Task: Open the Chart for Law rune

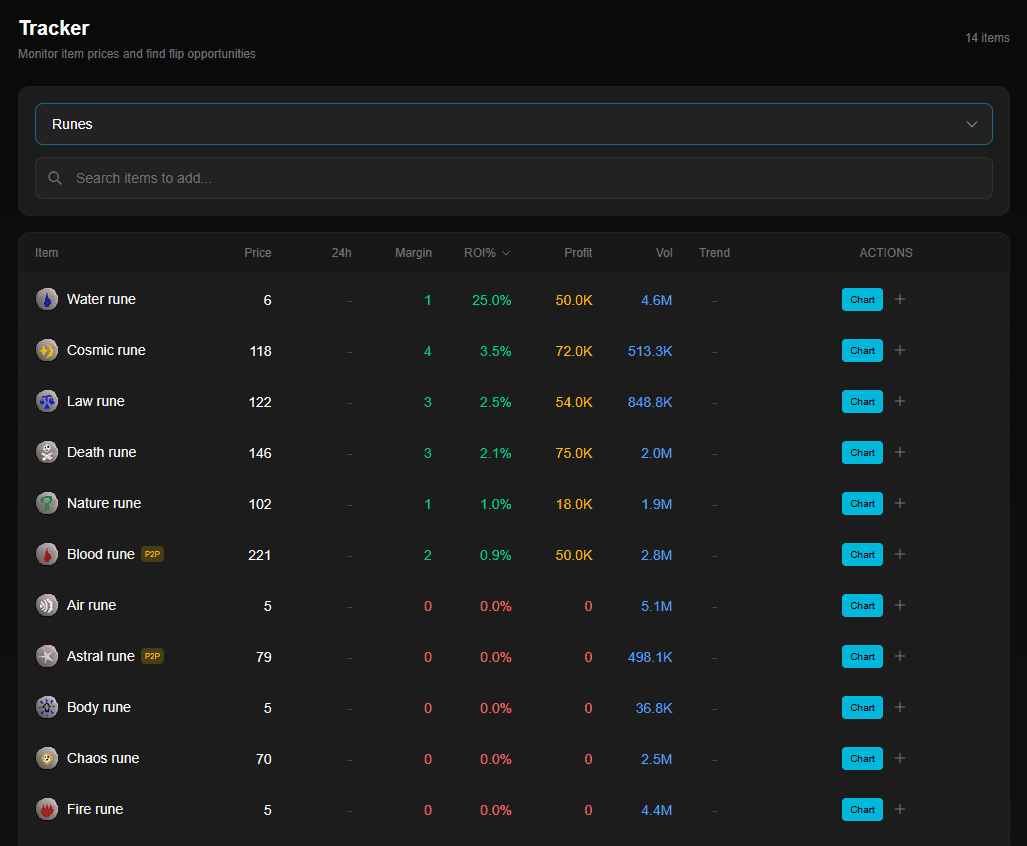Action: tap(862, 401)
